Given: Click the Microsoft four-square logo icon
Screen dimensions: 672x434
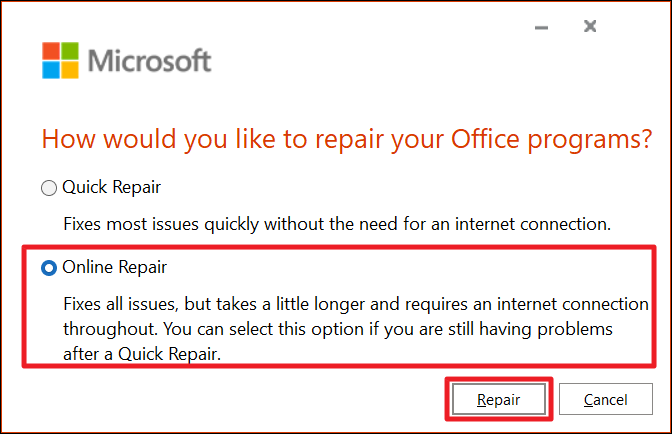Looking at the screenshot, I should pos(60,60).
